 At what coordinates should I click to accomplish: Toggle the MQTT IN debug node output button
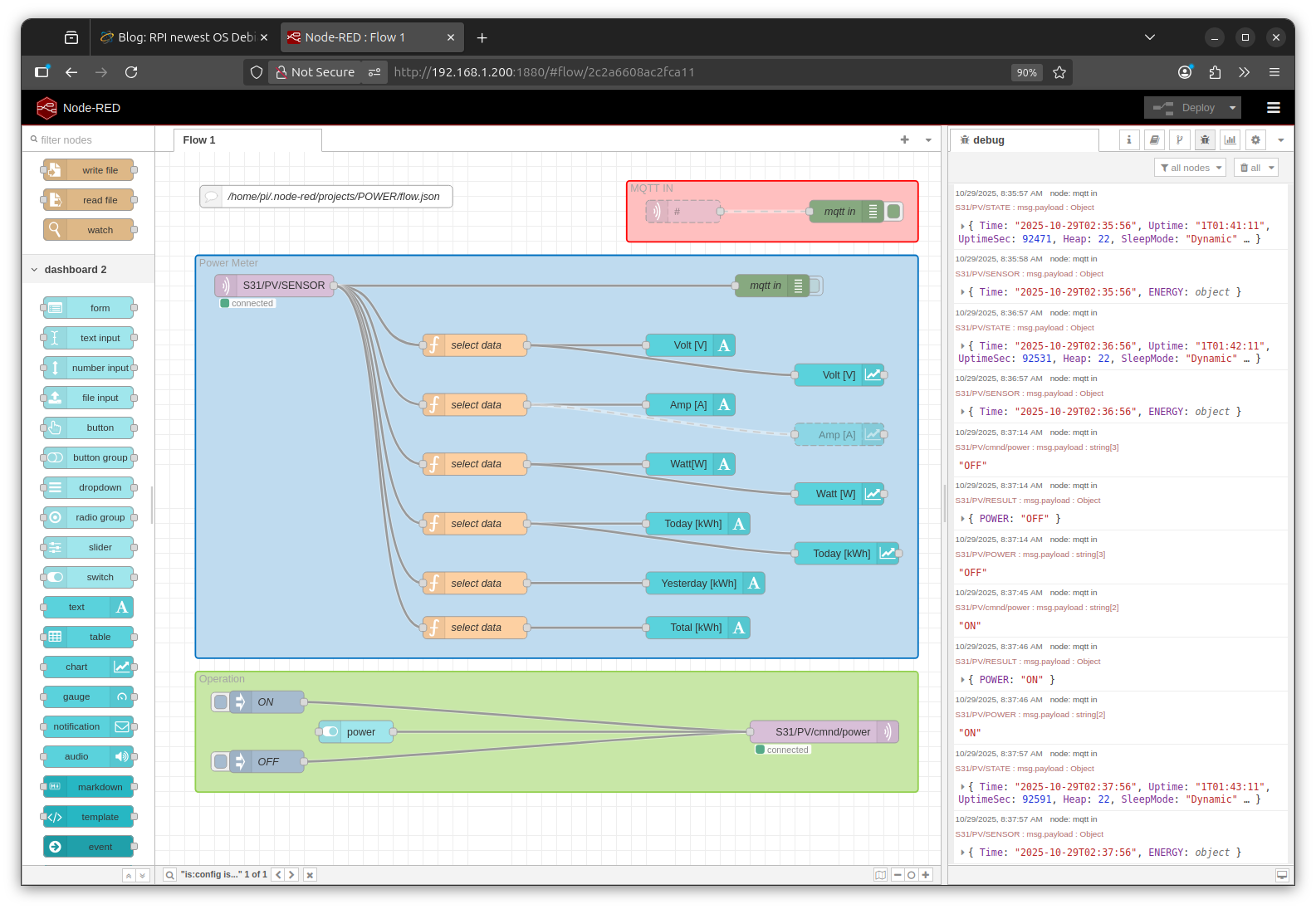895,212
